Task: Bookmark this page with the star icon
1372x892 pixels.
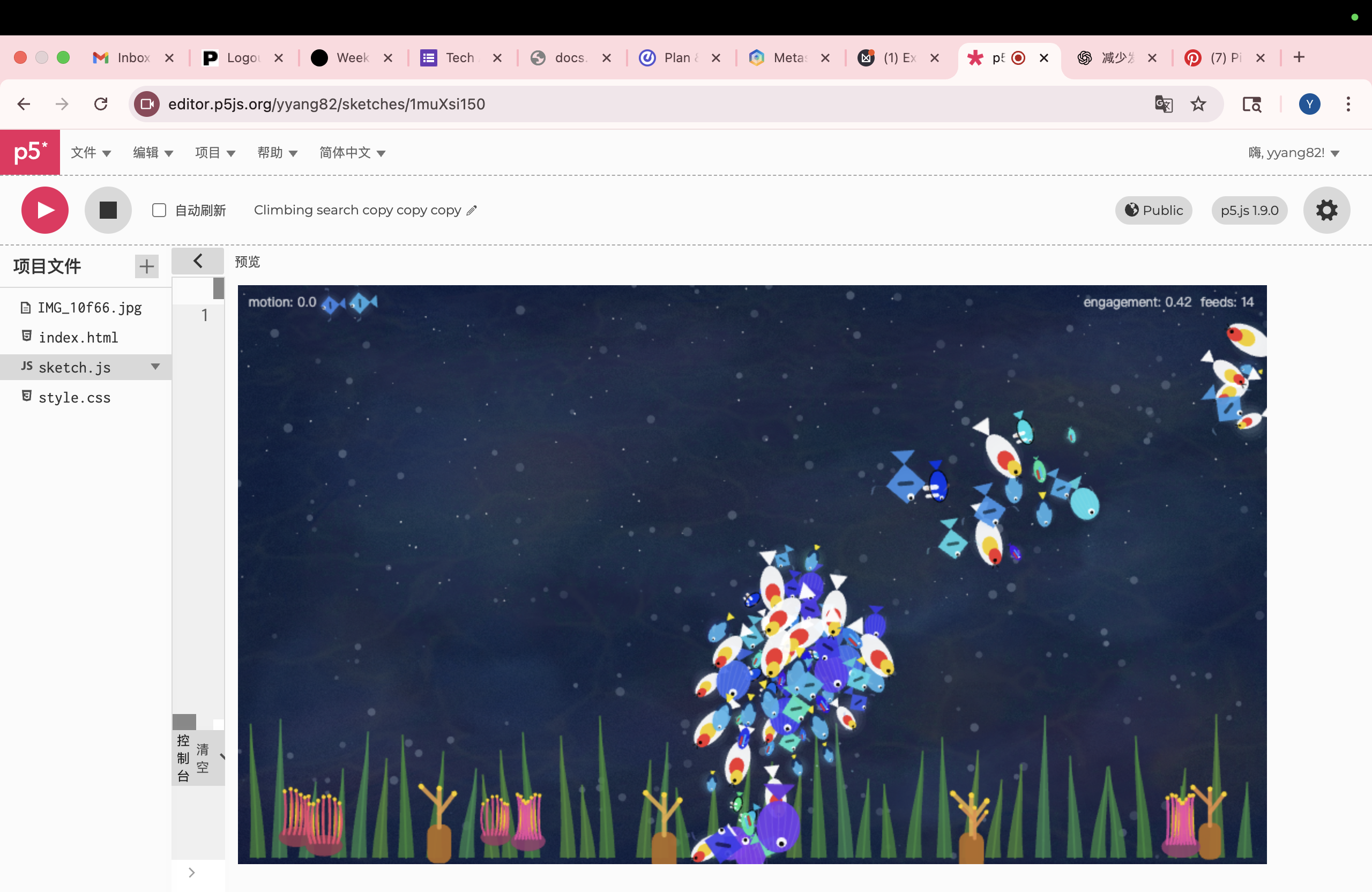Action: tap(1198, 105)
